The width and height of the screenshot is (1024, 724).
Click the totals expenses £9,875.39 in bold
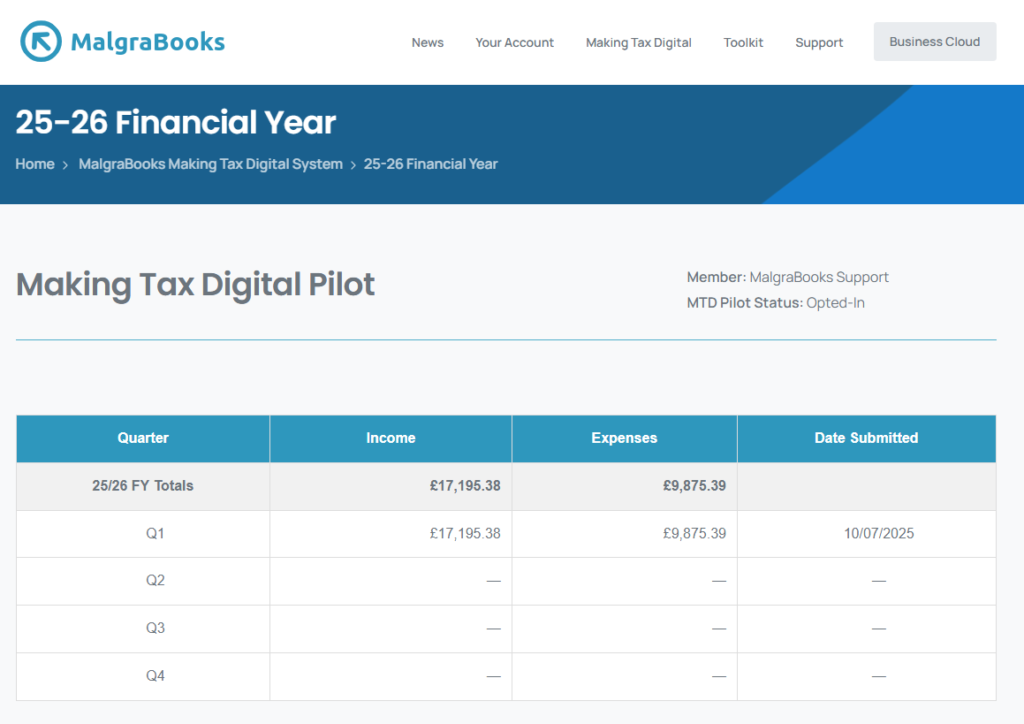[694, 486]
